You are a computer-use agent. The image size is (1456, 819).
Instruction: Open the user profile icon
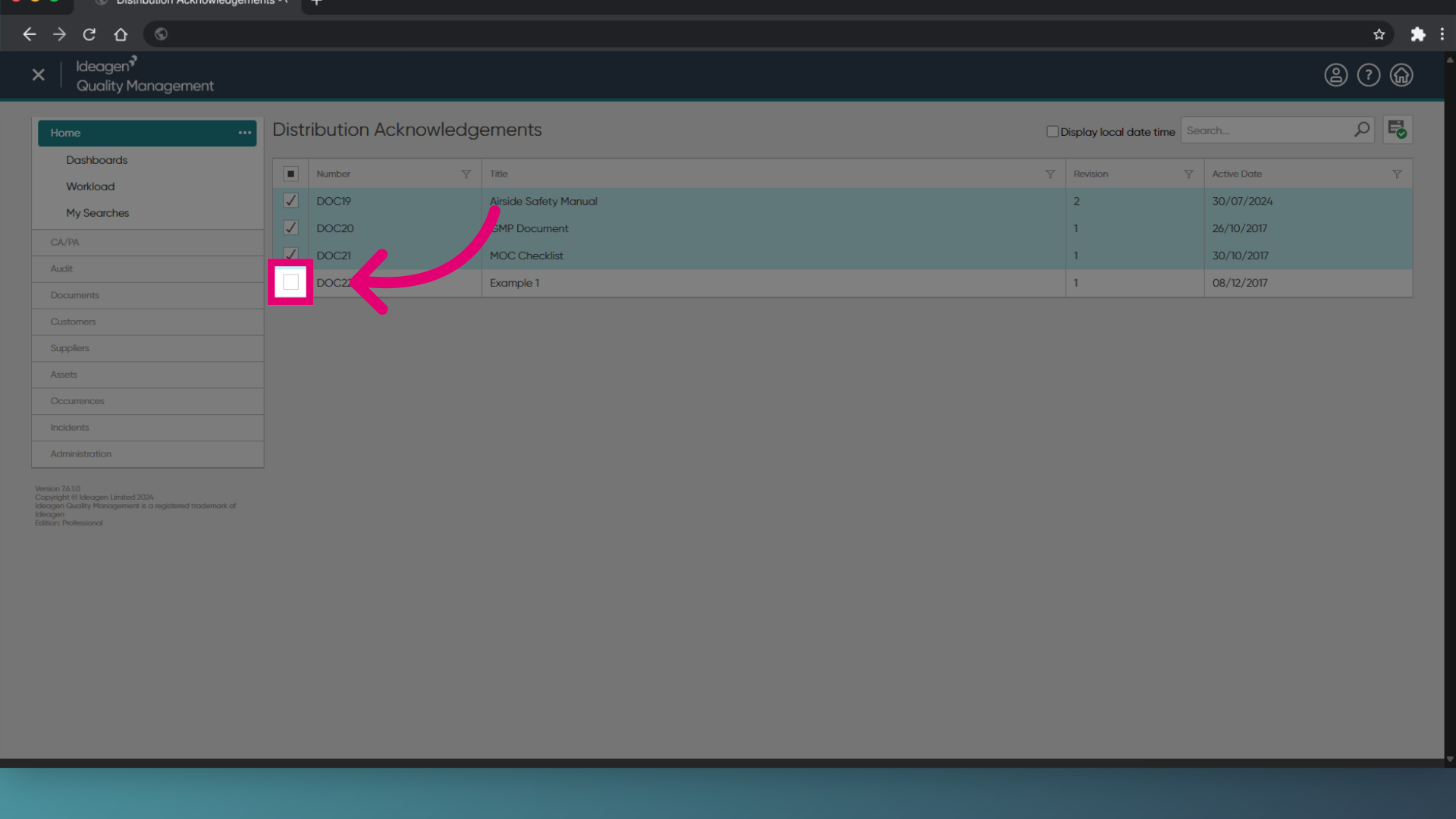tap(1335, 75)
